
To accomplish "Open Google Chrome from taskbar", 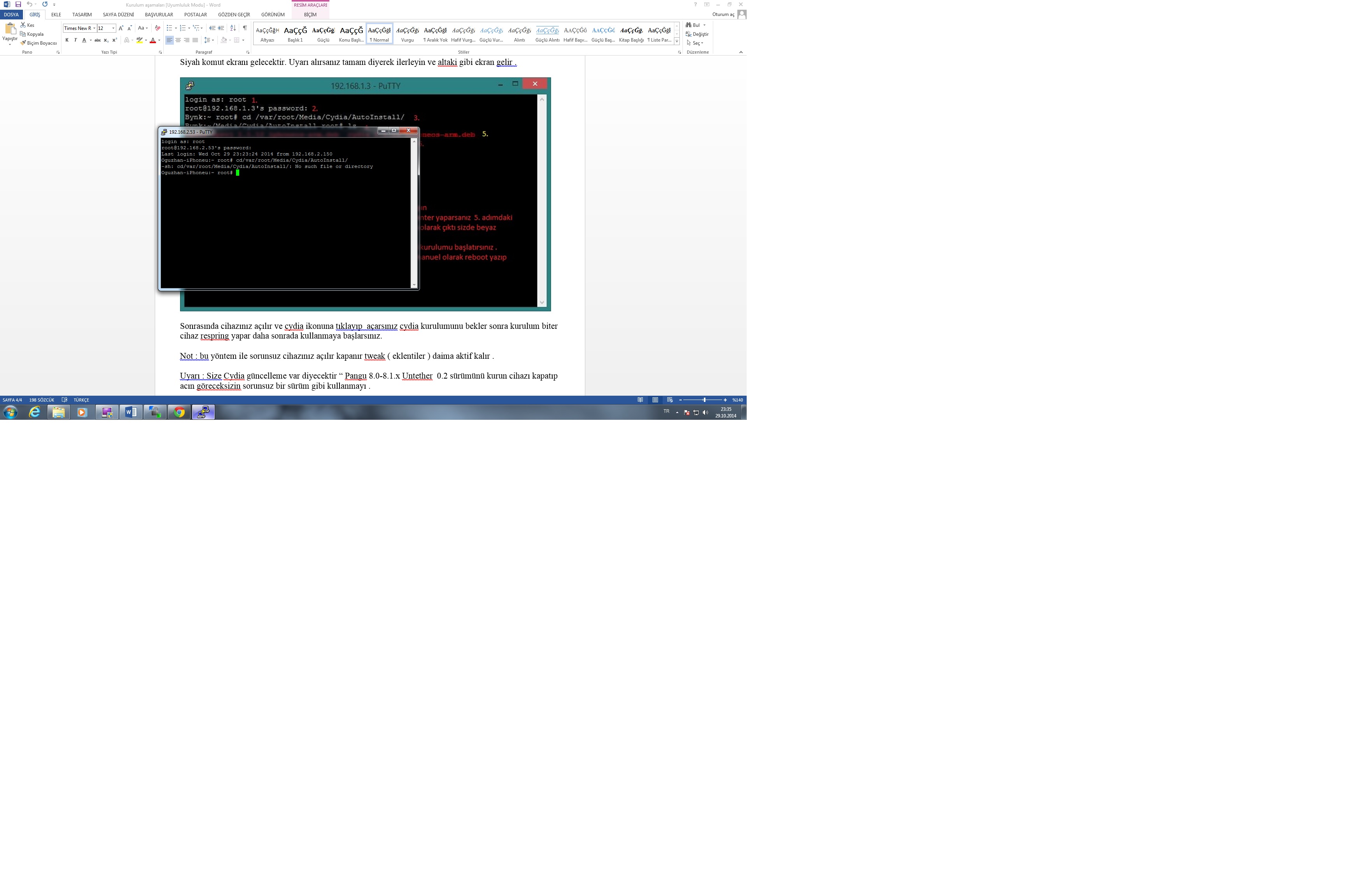I will tap(179, 412).
